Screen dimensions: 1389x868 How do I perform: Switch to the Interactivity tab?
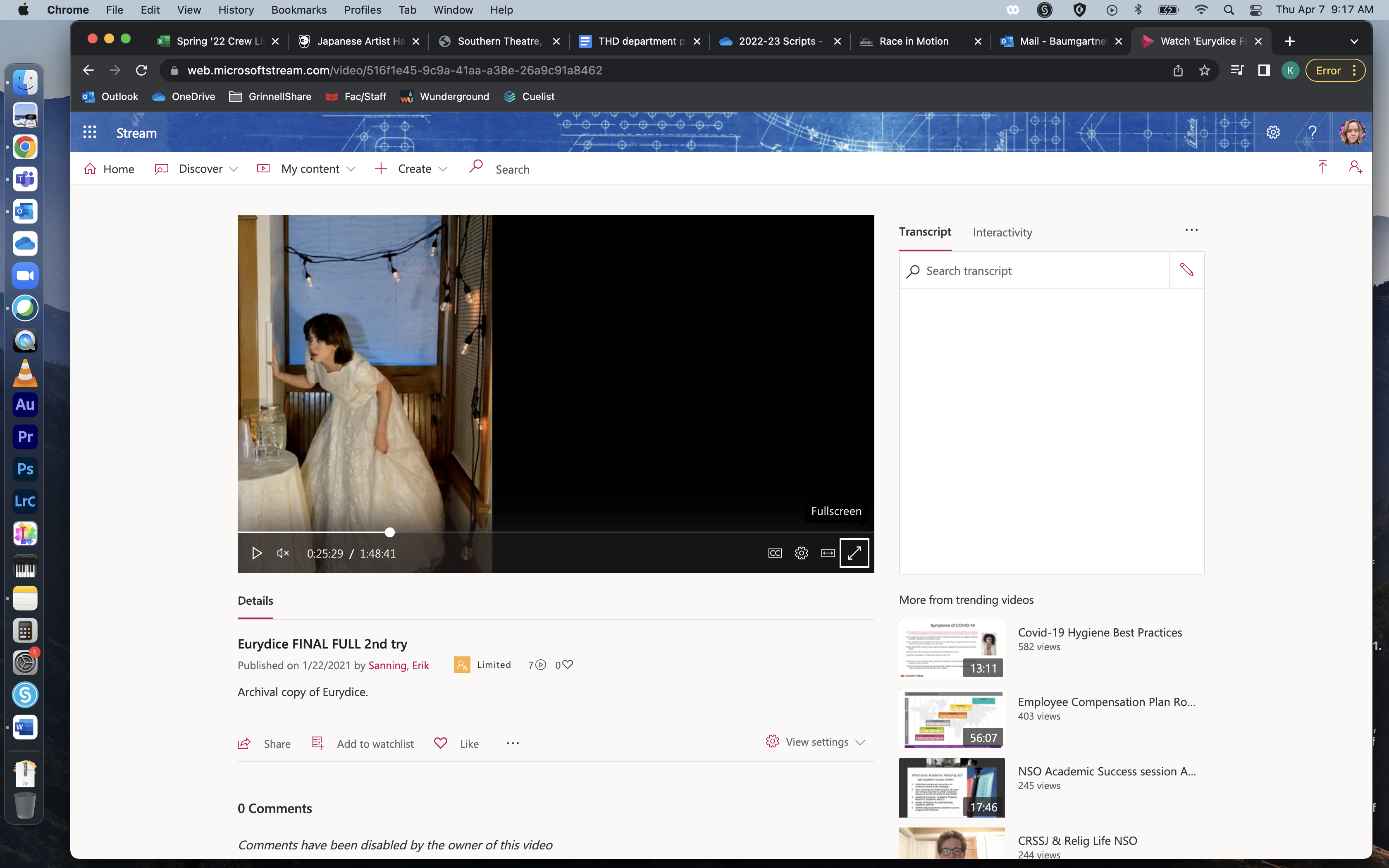pyautogui.click(x=1002, y=232)
